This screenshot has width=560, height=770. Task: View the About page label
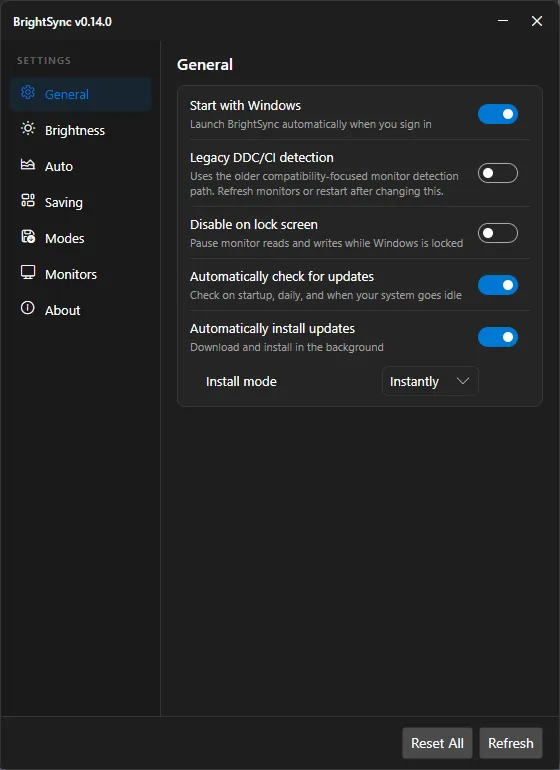click(62, 310)
